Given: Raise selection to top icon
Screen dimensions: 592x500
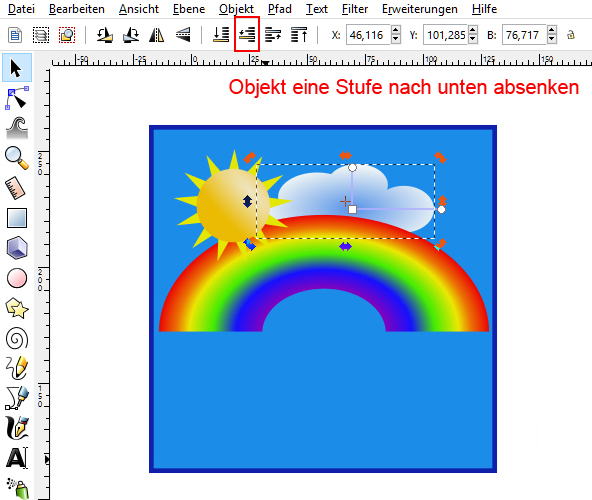Looking at the screenshot, I should coord(299,35).
